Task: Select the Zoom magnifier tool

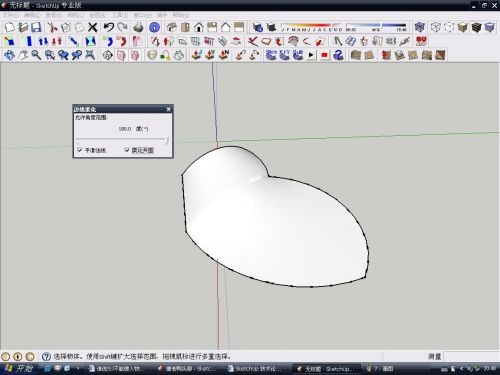Action: pos(36,55)
